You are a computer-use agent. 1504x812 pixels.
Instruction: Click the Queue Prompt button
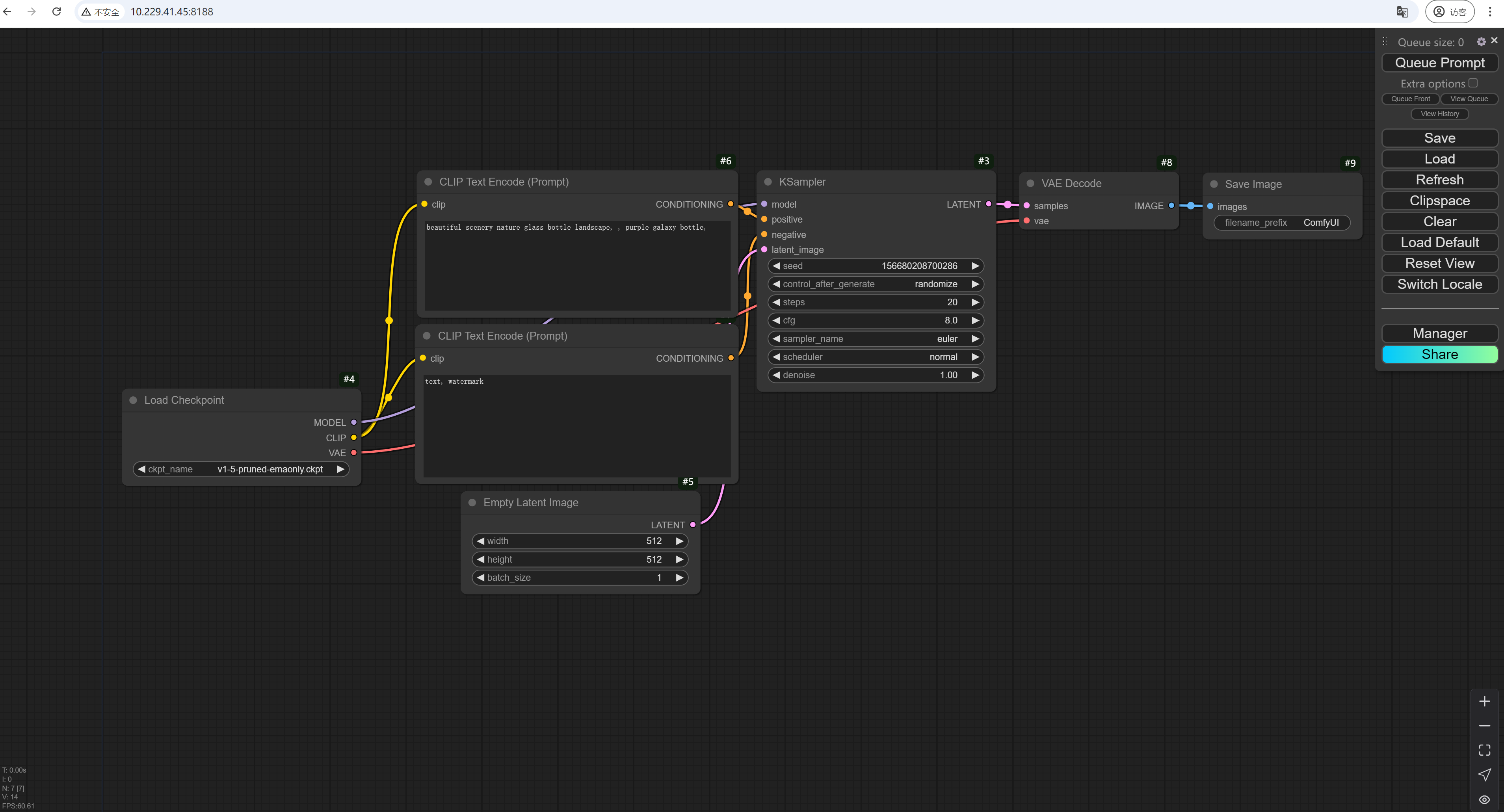point(1439,63)
